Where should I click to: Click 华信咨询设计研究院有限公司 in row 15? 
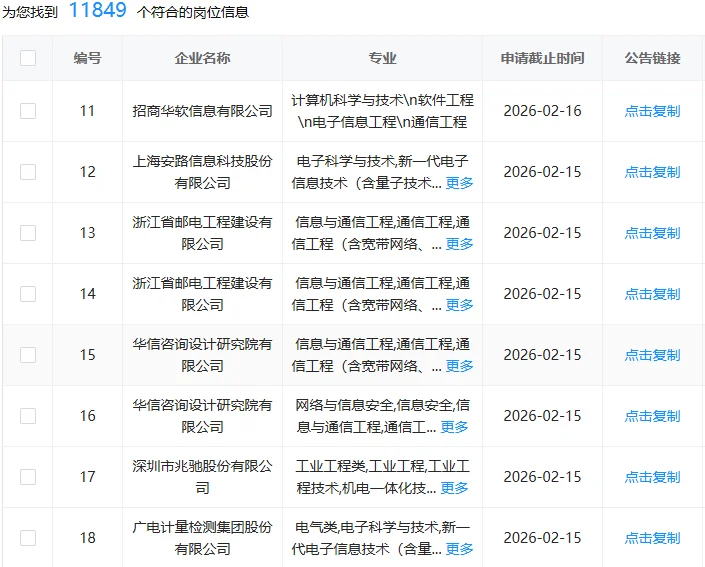point(202,355)
